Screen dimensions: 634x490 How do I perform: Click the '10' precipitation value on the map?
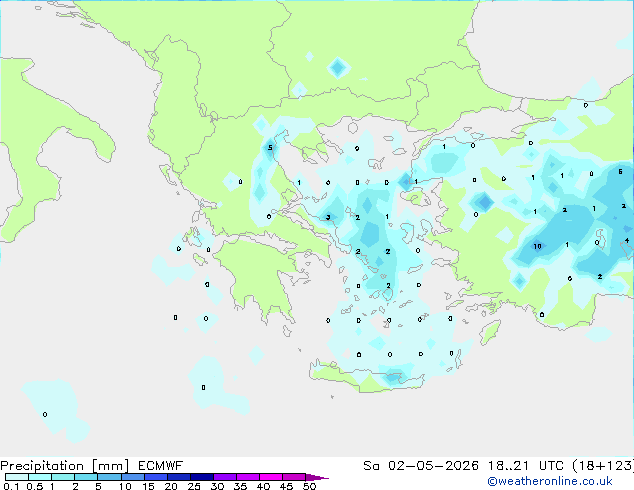(537, 246)
